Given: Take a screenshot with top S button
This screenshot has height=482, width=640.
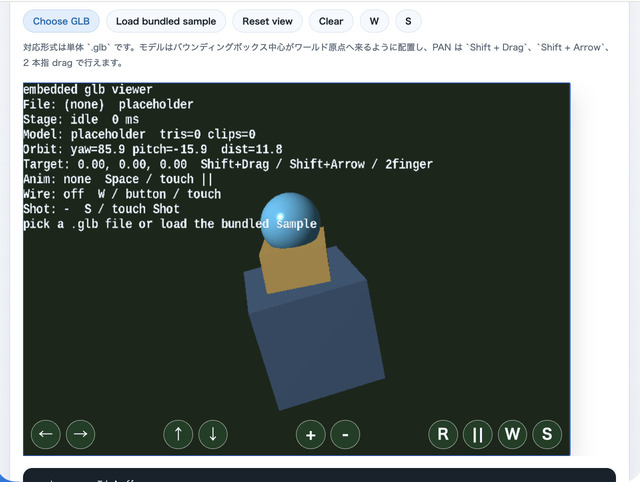Looking at the screenshot, I should [x=408, y=21].
